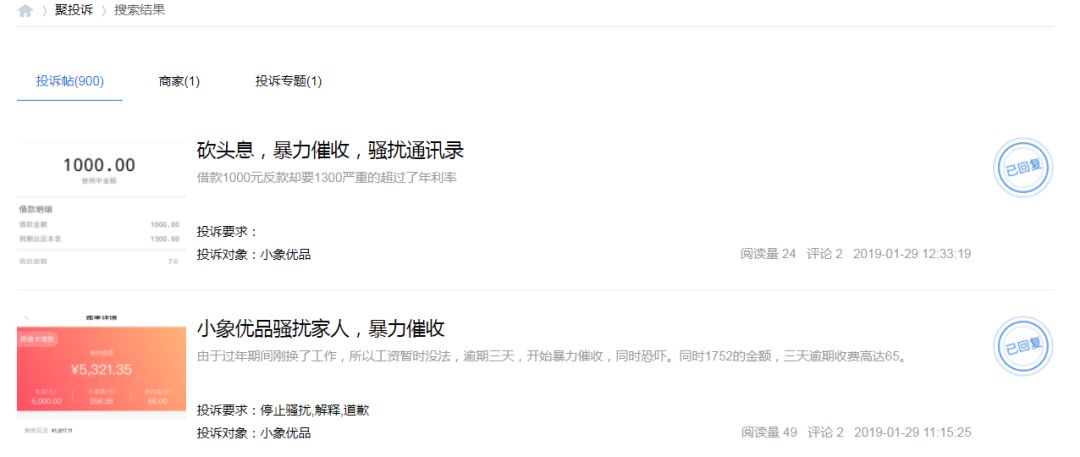Open complaint titled 砍头息，暴力催收，骚扰通讯录
The height and width of the screenshot is (457, 1080).
coord(331,150)
